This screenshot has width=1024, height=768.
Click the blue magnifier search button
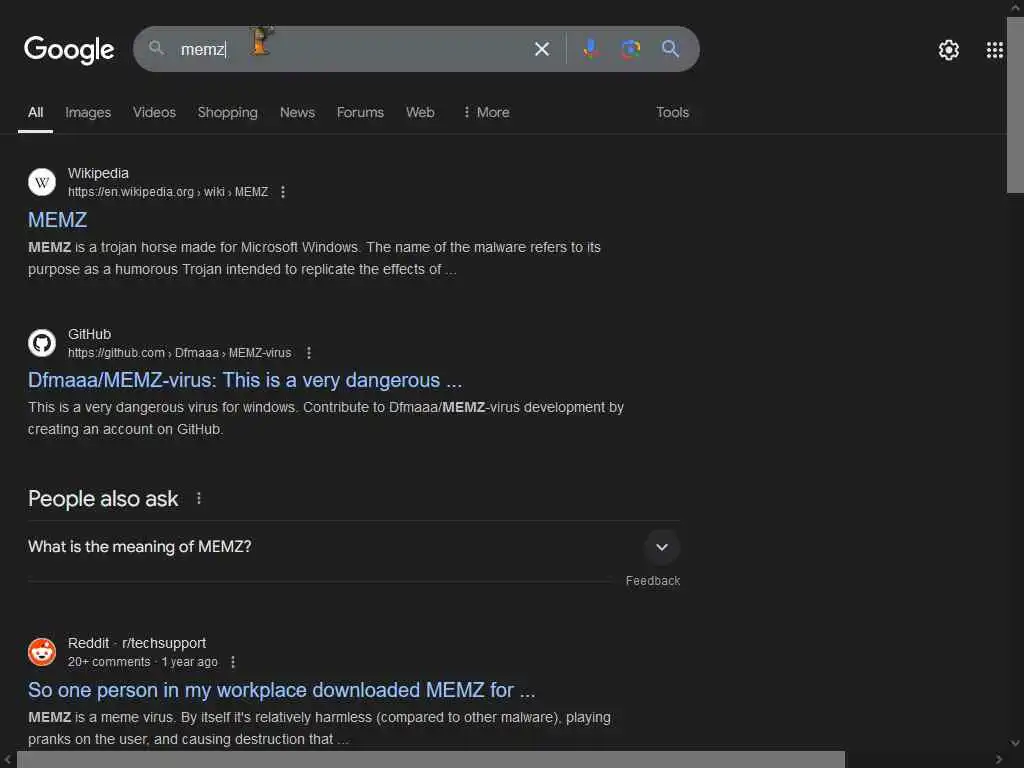[670, 49]
